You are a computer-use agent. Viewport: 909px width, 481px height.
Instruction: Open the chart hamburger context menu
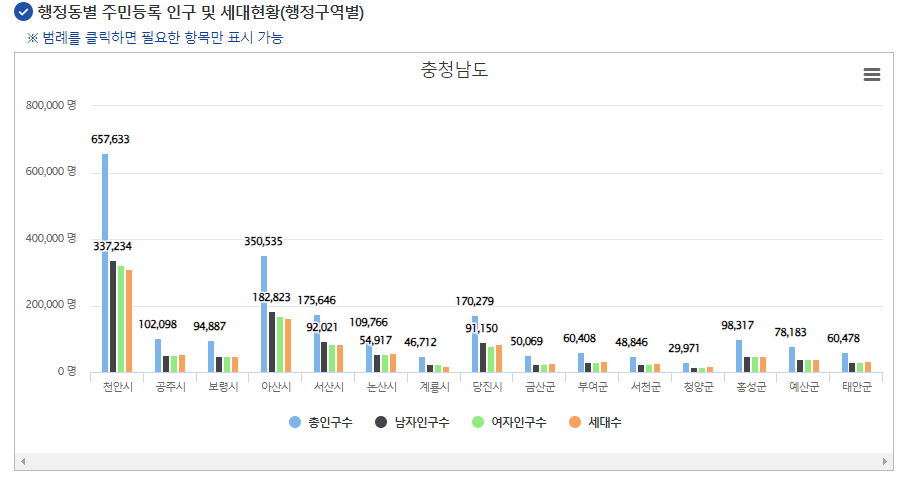871,75
